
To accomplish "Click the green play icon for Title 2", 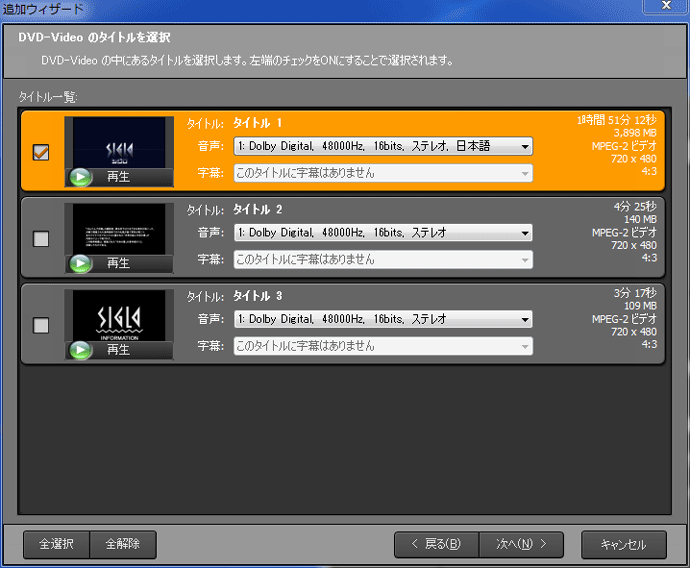I will click(x=81, y=263).
